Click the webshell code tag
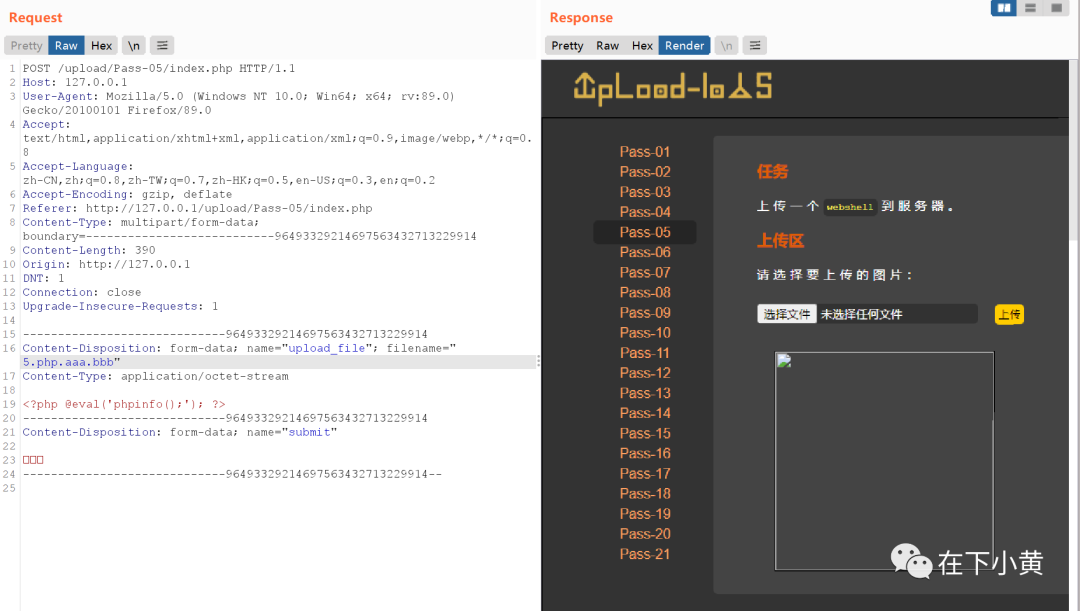Image resolution: width=1080 pixels, height=611 pixels. (849, 207)
